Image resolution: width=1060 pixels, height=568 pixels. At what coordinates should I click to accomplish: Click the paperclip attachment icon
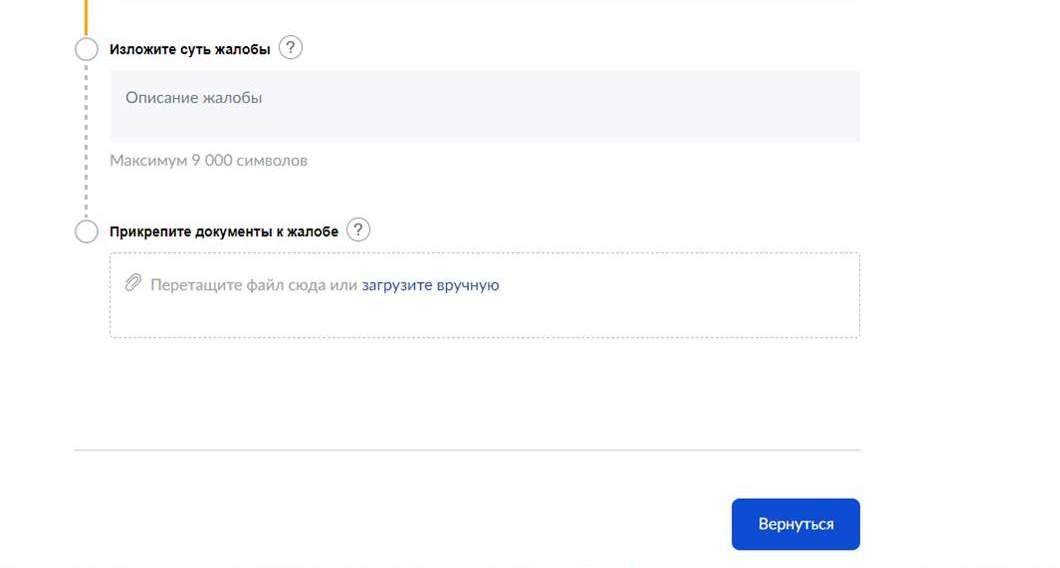pos(133,283)
